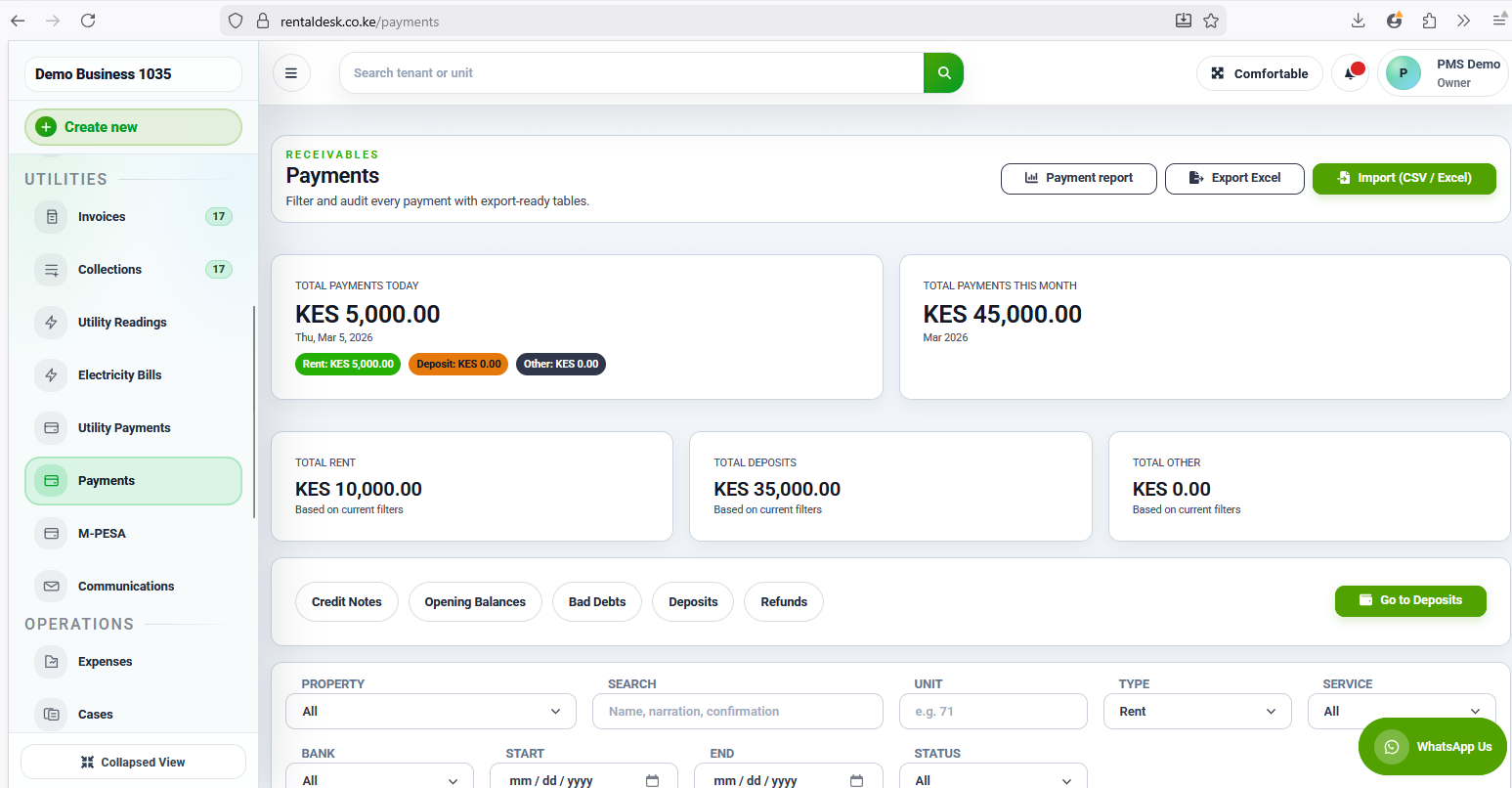
Task: Open Utility Readings
Action: coord(121,322)
